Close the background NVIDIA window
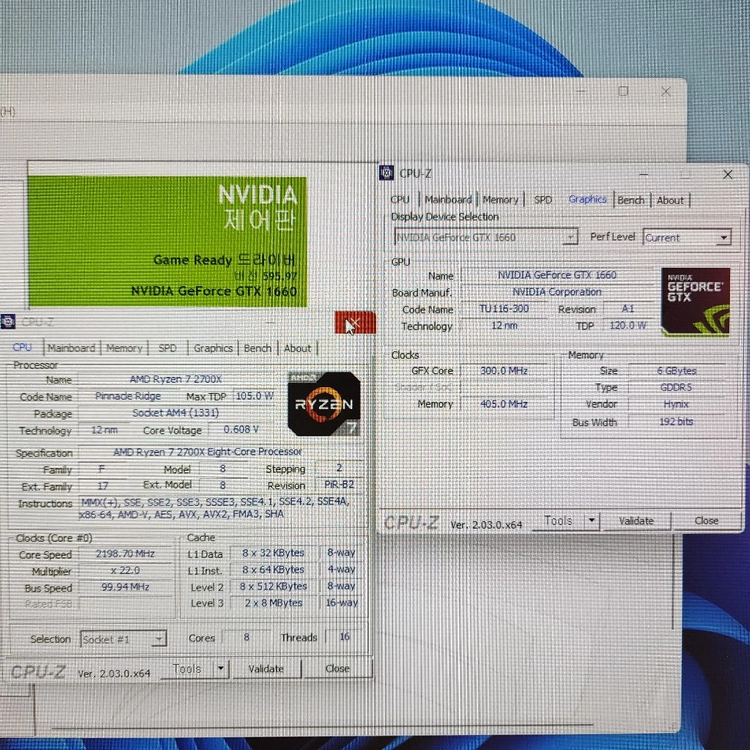The image size is (750, 750). (x=665, y=91)
